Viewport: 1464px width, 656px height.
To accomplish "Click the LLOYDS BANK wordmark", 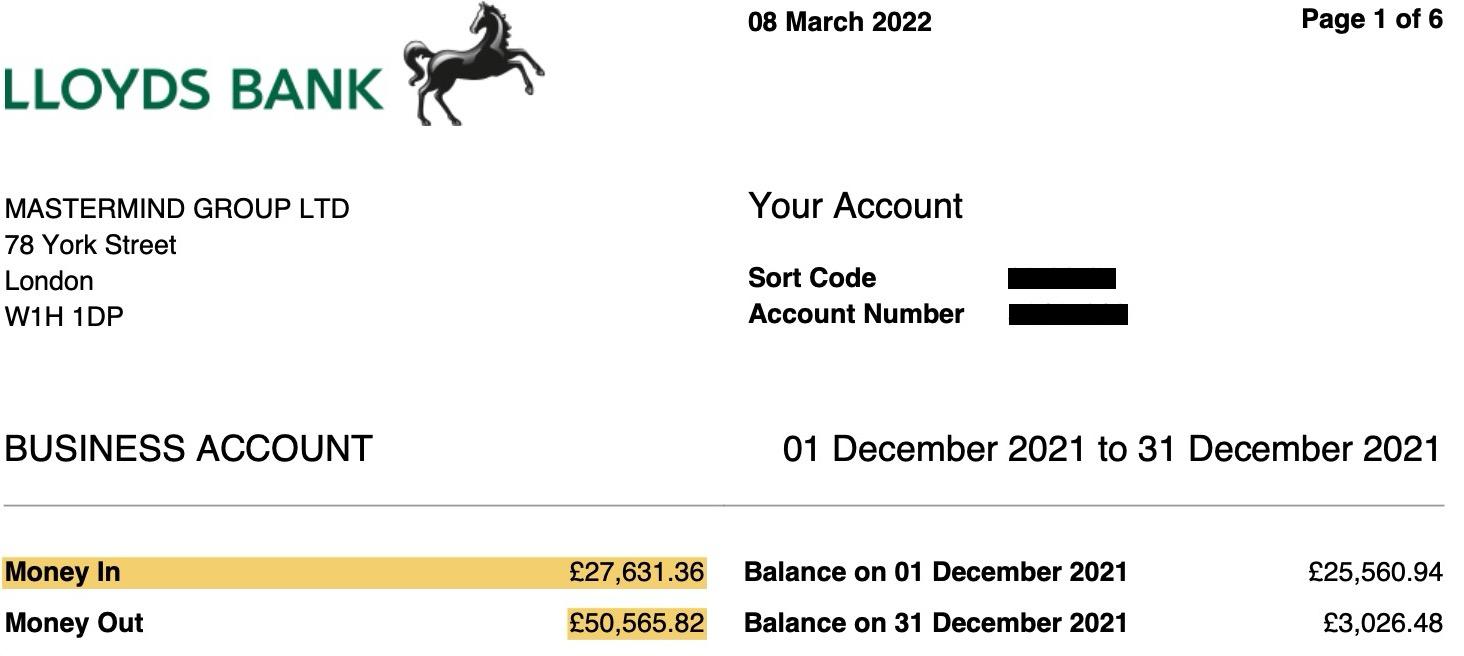I will click(x=194, y=89).
